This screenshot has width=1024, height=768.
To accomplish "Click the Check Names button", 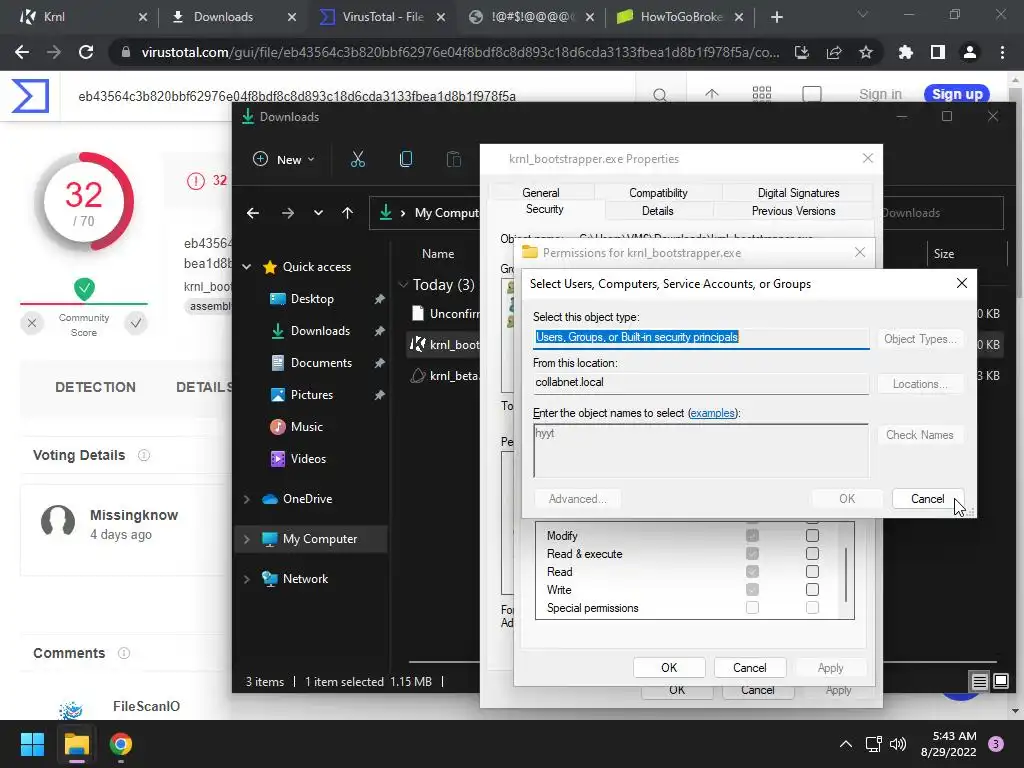I will click(919, 435).
